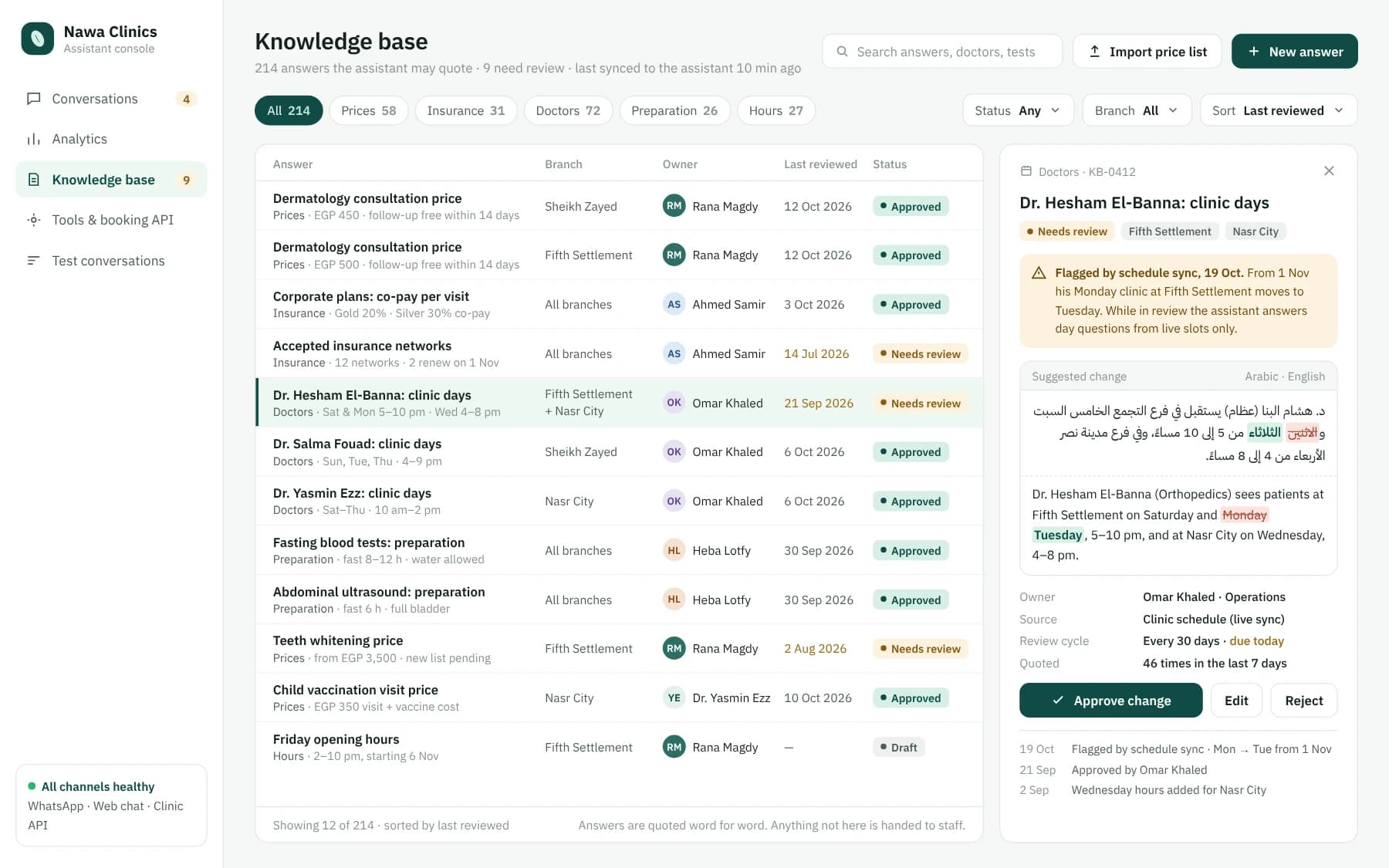
Task: Click the upload icon on Import price list
Action: click(x=1094, y=52)
